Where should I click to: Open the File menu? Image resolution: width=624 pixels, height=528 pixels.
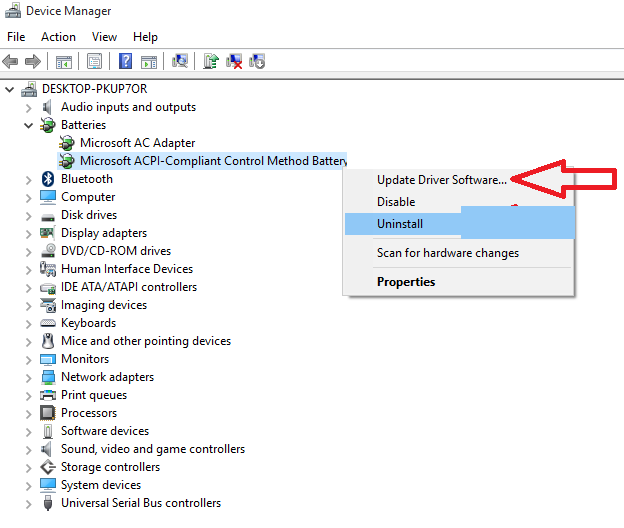pos(16,37)
